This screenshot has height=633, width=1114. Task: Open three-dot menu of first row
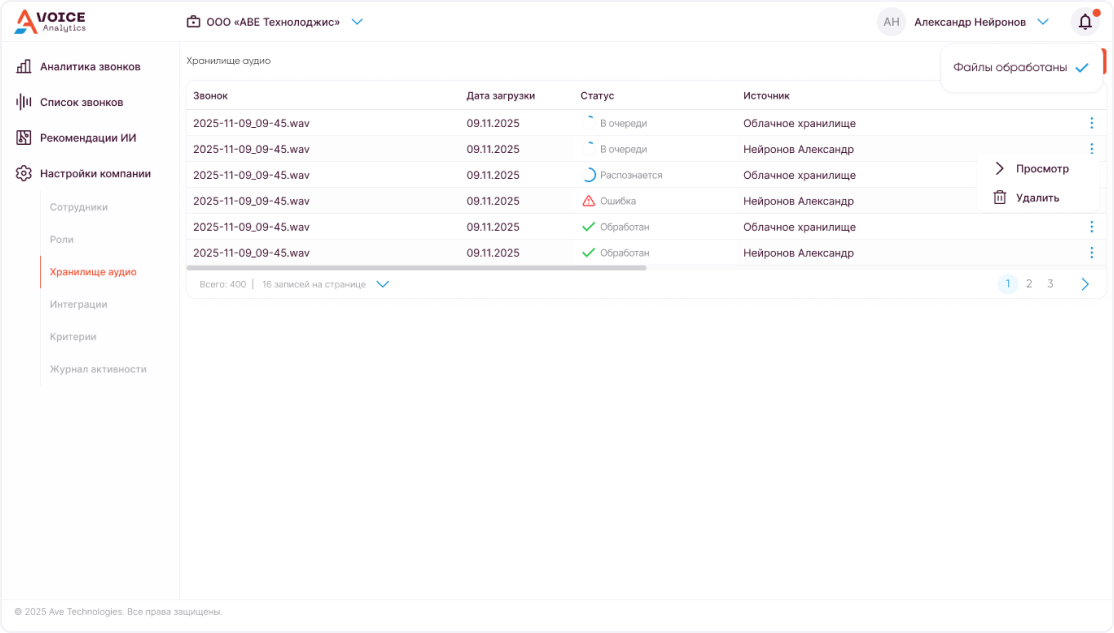(x=1091, y=123)
